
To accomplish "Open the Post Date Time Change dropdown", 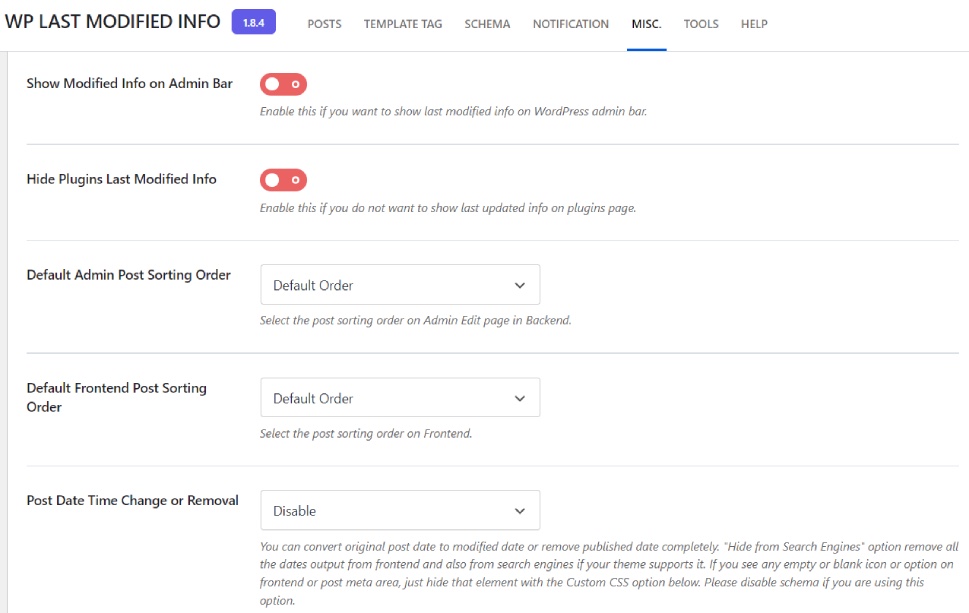I will click(400, 510).
